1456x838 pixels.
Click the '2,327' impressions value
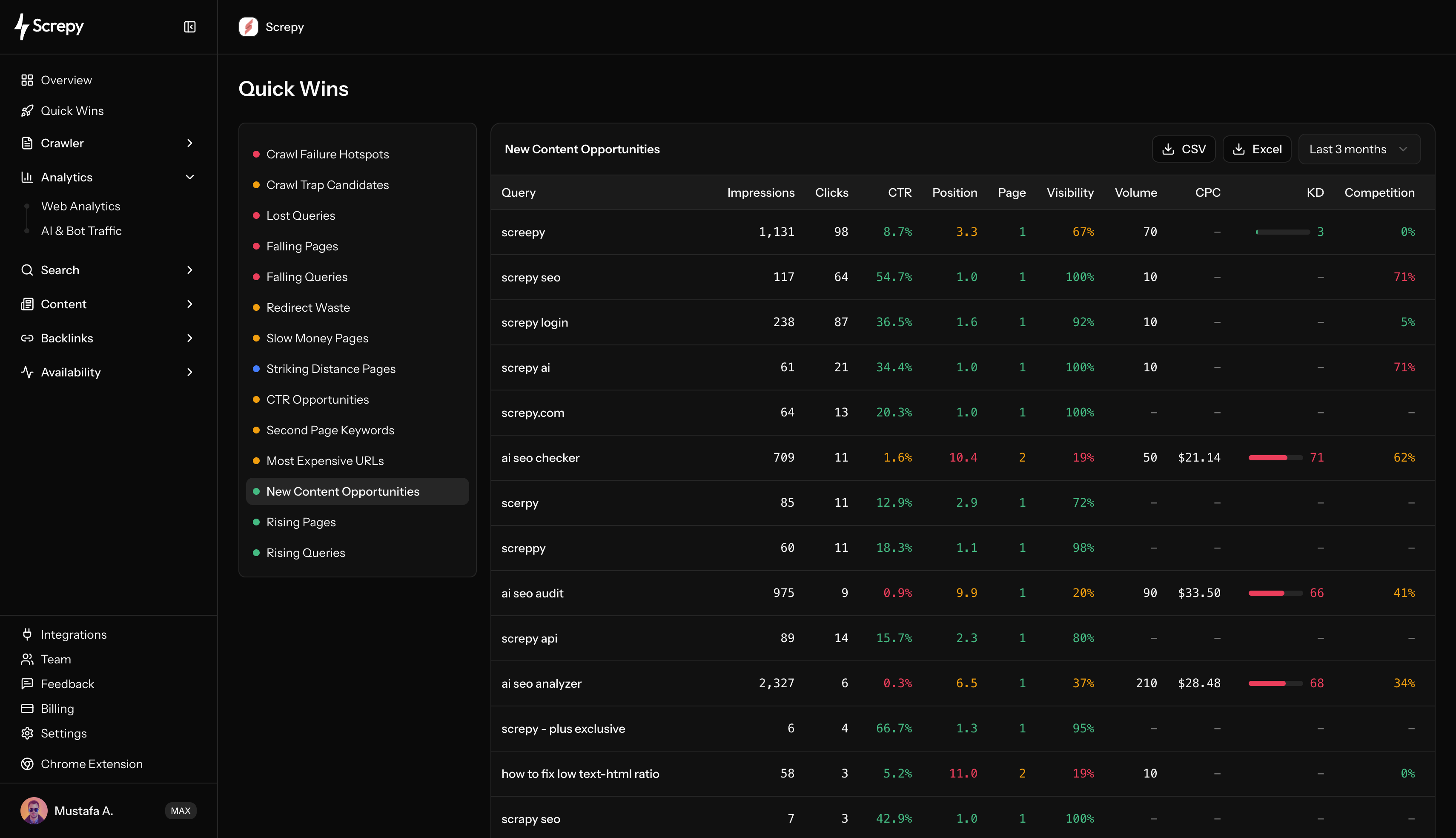click(776, 683)
